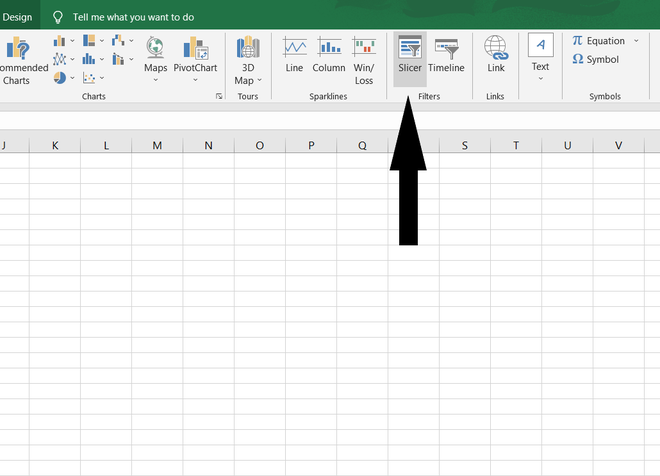Click the PivotChart icon

(x=195, y=48)
